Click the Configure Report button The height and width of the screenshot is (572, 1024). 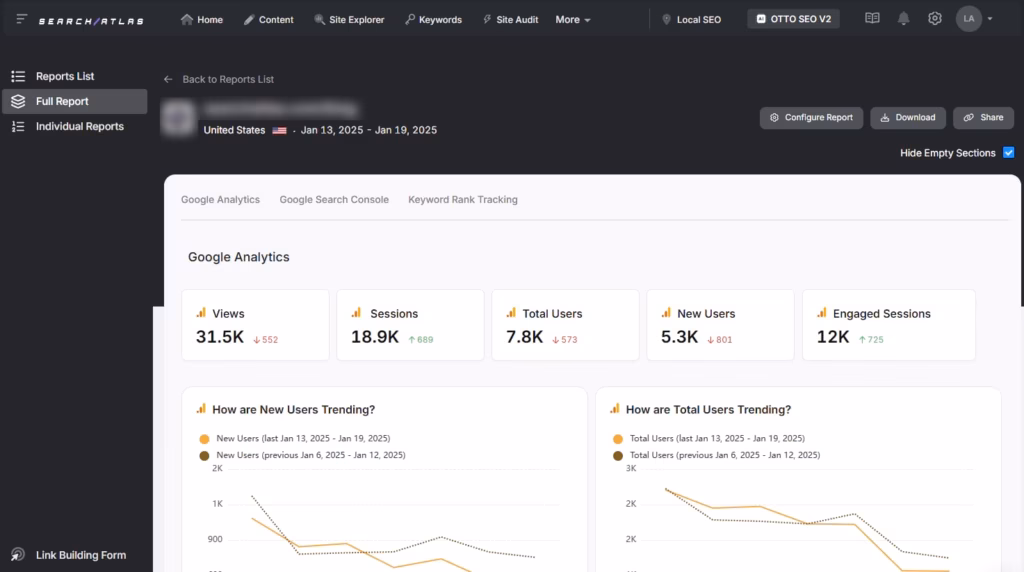811,118
